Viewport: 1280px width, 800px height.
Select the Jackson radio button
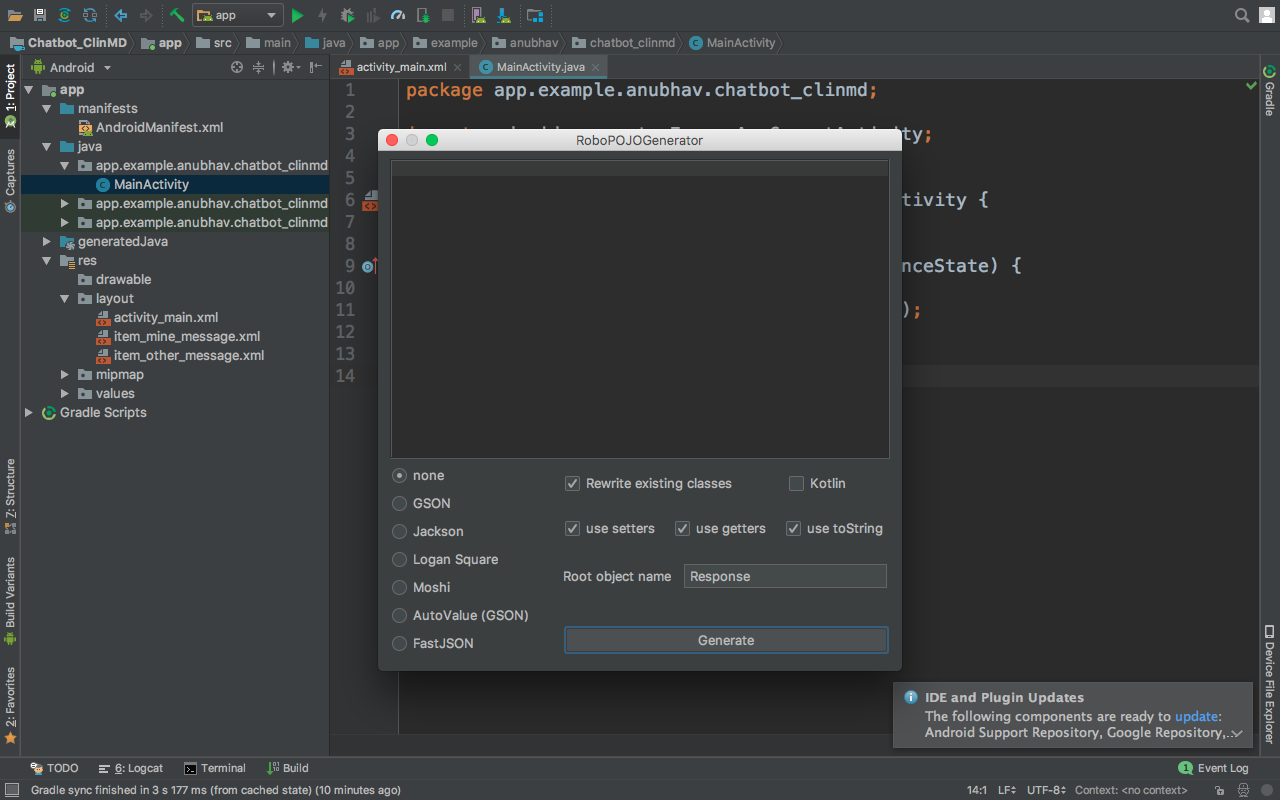point(400,531)
